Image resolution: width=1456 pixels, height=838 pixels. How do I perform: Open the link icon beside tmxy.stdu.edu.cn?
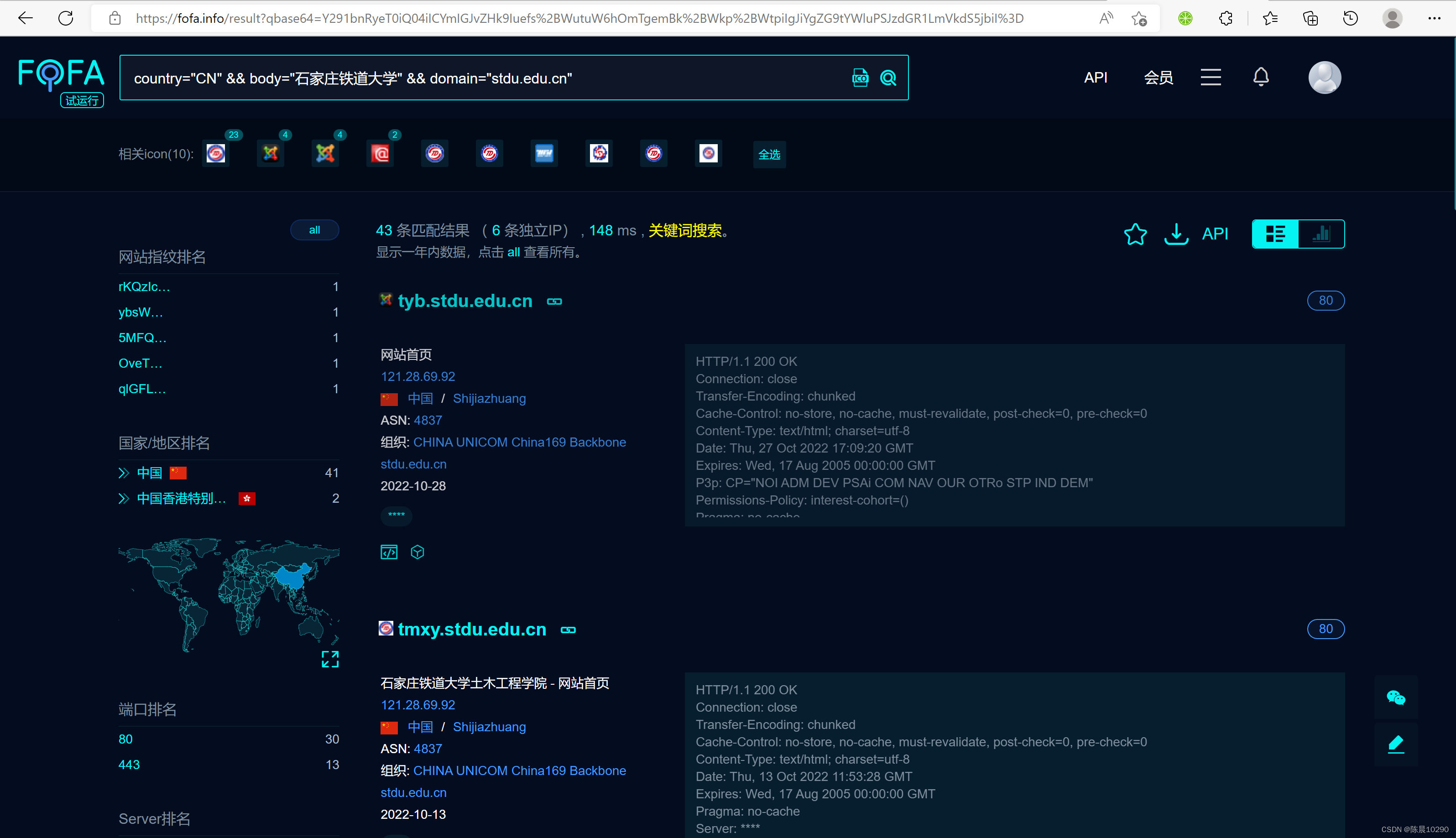tap(568, 630)
